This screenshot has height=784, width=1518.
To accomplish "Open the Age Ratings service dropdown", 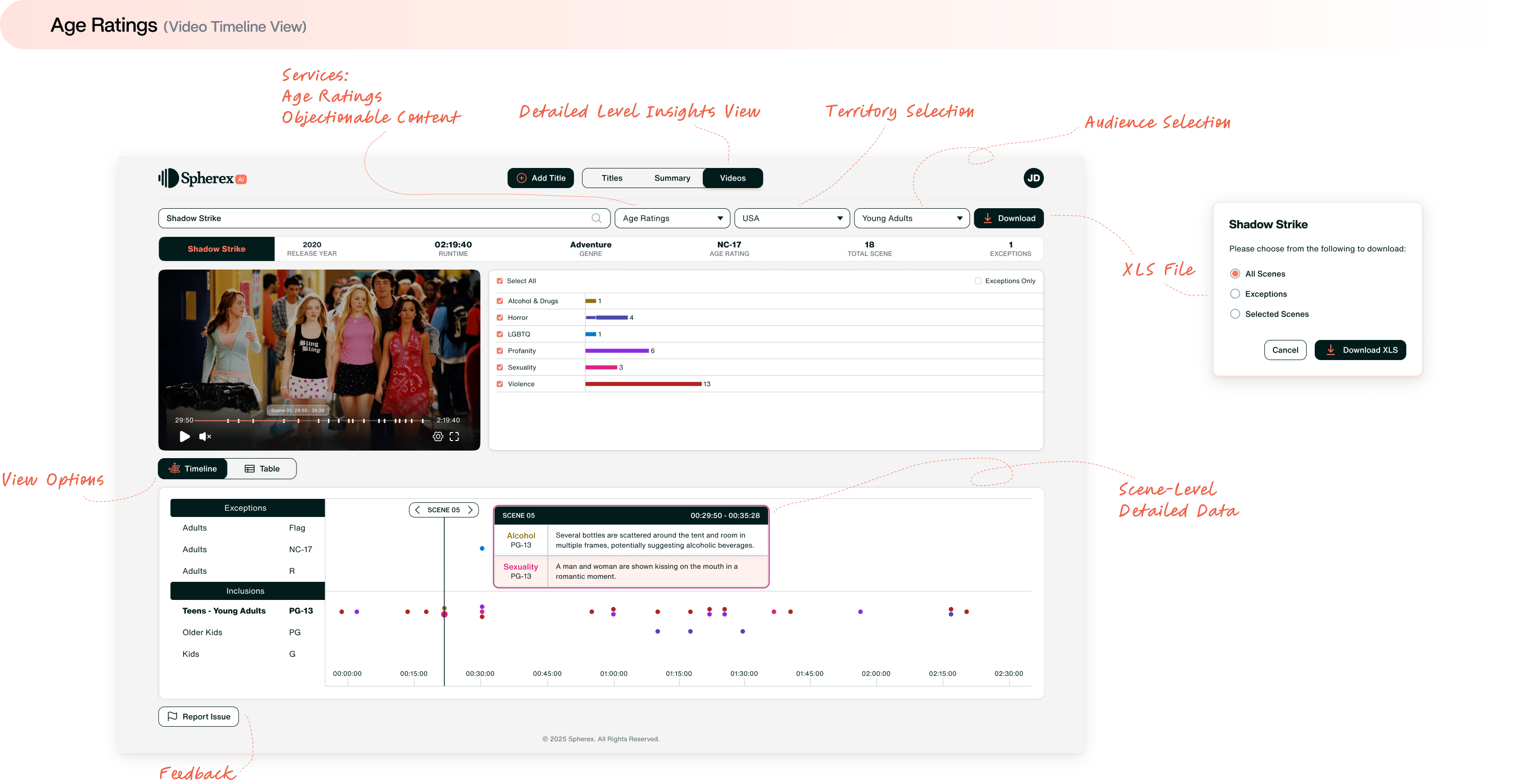I will click(x=672, y=218).
